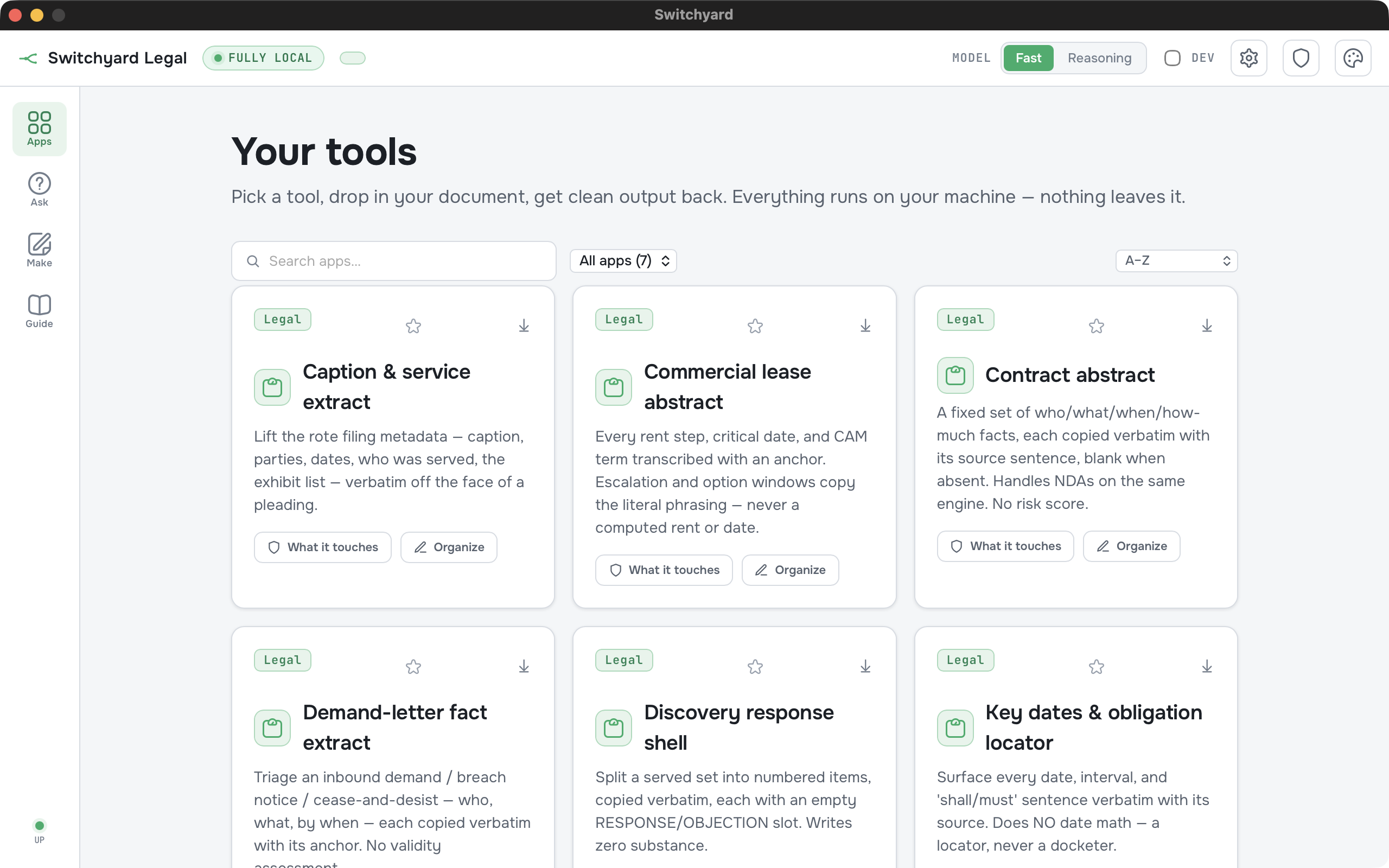This screenshot has height=868, width=1389.
Task: Click the Legal tag on Commercial lease abstract
Action: [x=624, y=319]
